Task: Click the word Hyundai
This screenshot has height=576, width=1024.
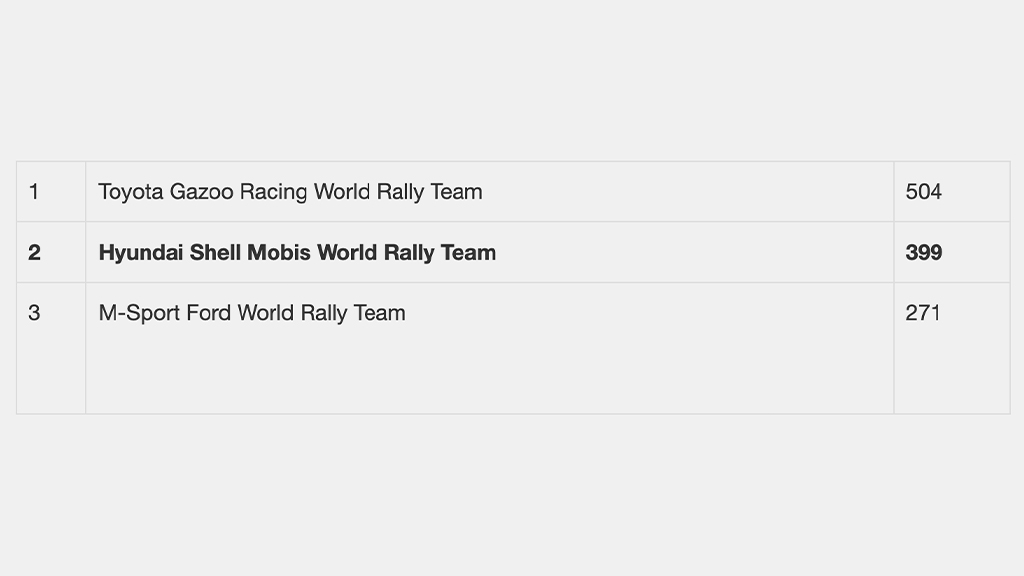Action: pos(140,253)
